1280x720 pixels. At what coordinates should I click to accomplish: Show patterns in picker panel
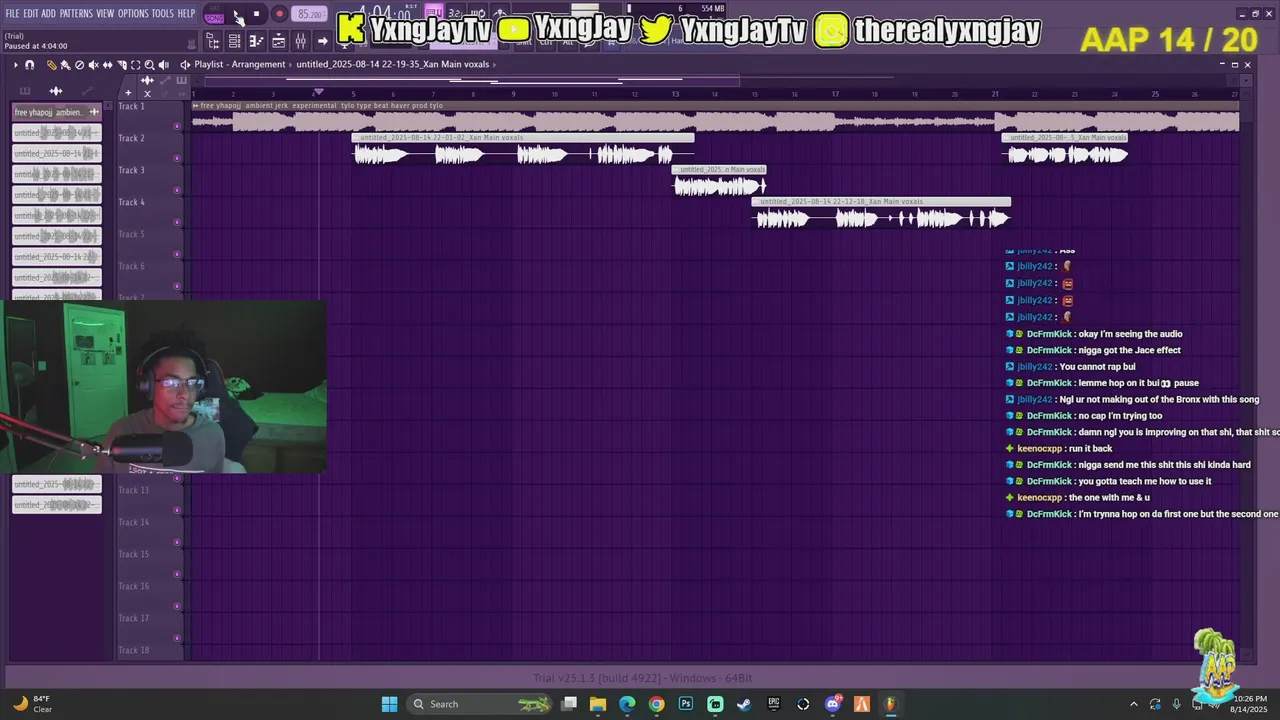tap(25, 91)
